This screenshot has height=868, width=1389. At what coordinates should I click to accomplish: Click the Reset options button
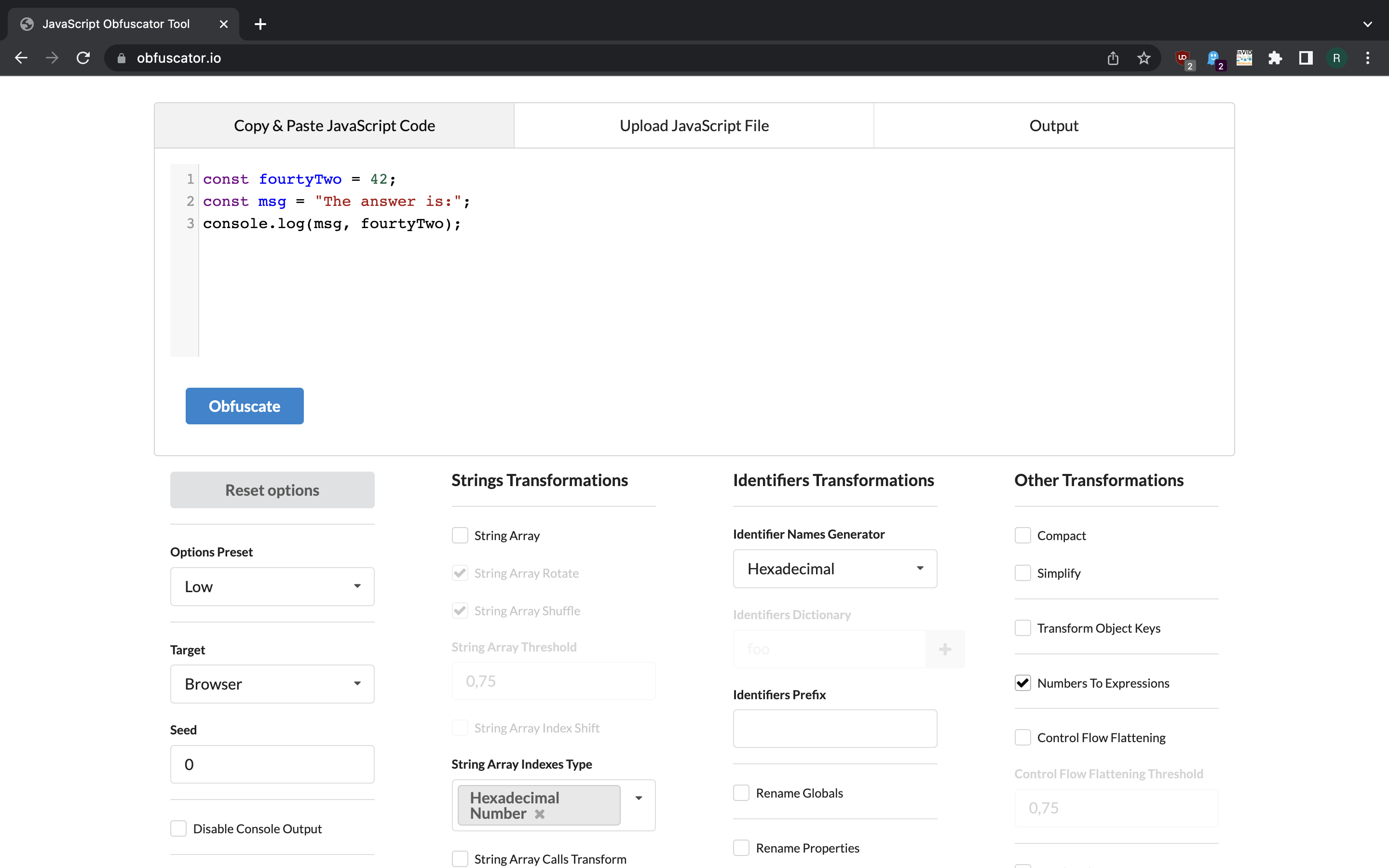click(272, 490)
